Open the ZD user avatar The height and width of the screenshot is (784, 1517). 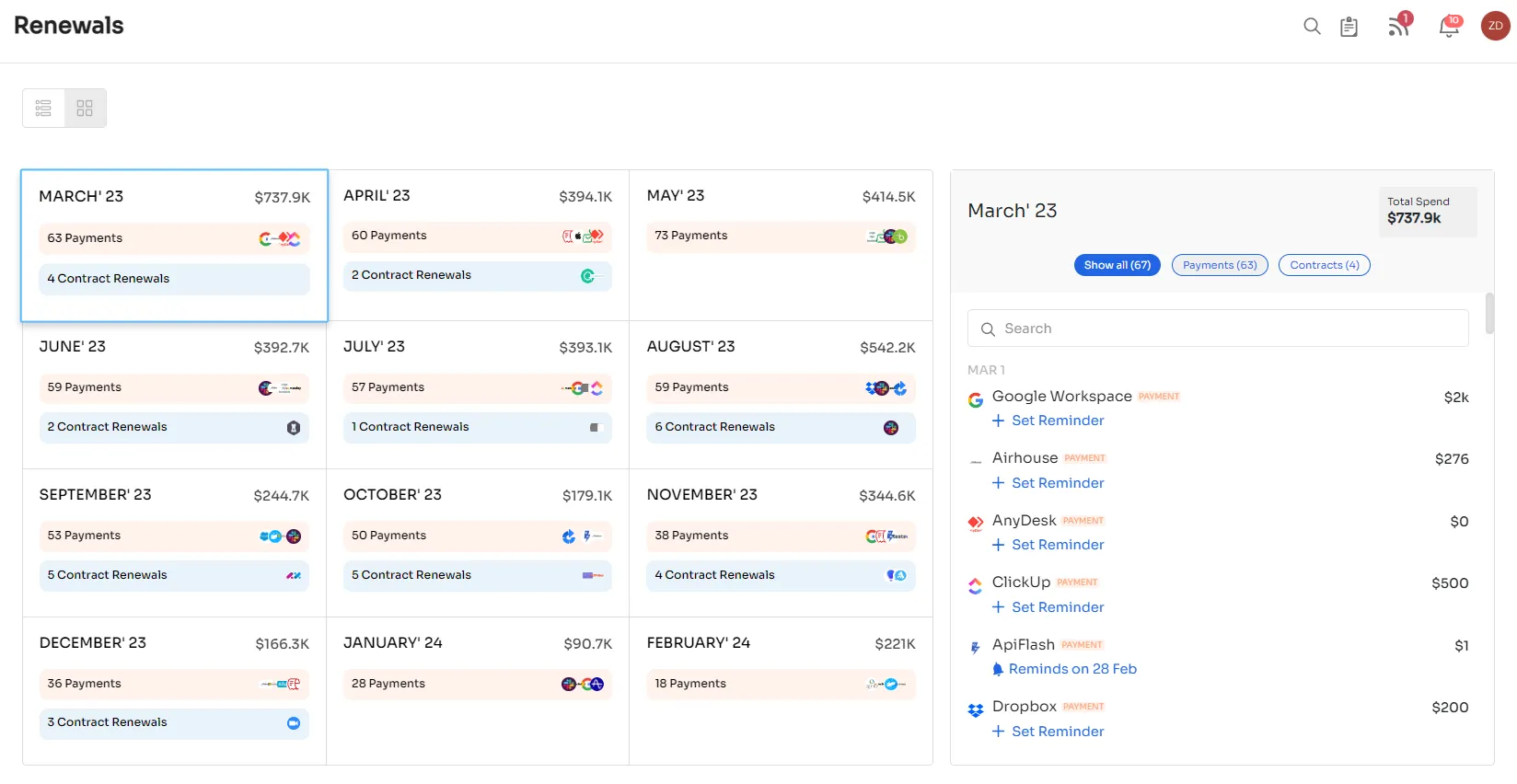[1496, 26]
